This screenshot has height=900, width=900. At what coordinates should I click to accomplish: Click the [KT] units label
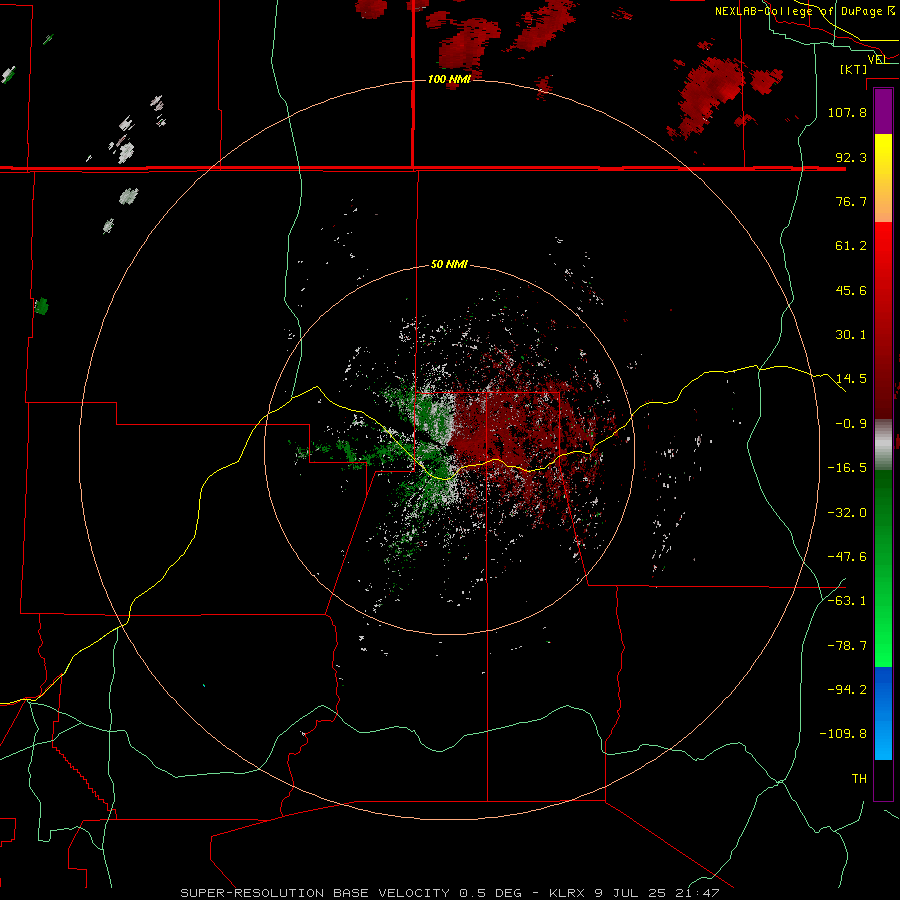click(854, 69)
